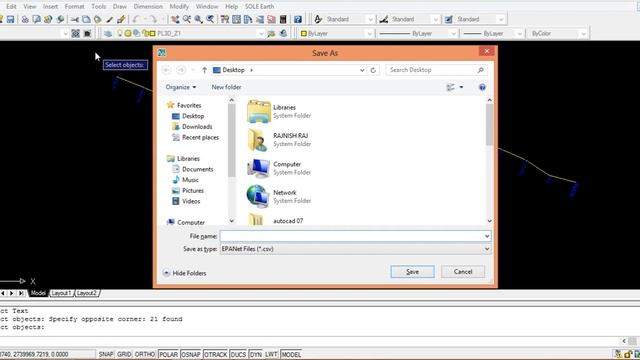Open the text style Standard dropdown
The image size is (640, 360).
point(371,19)
